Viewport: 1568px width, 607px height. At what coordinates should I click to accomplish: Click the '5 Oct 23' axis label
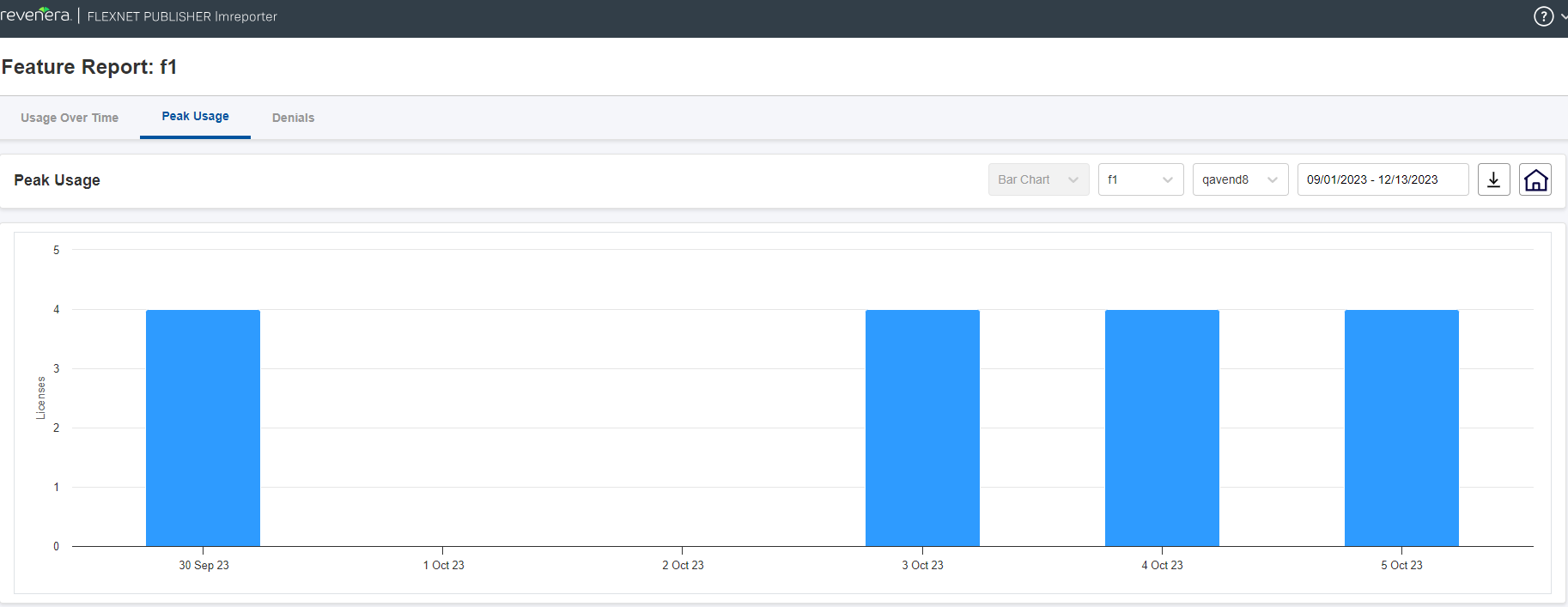point(1401,565)
